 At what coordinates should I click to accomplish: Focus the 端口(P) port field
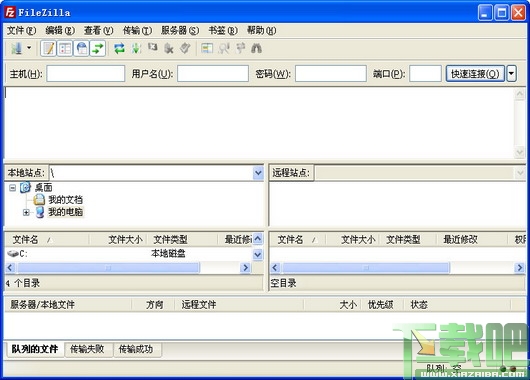click(425, 74)
